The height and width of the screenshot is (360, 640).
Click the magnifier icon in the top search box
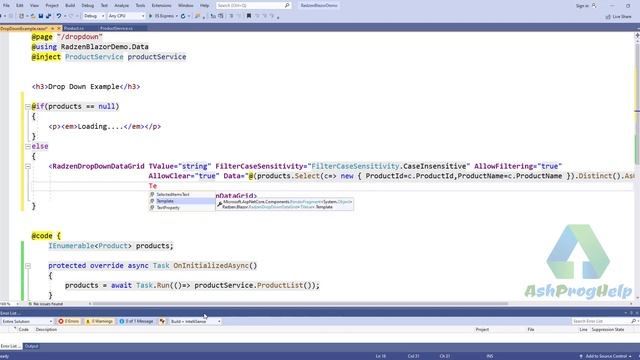[287, 5]
